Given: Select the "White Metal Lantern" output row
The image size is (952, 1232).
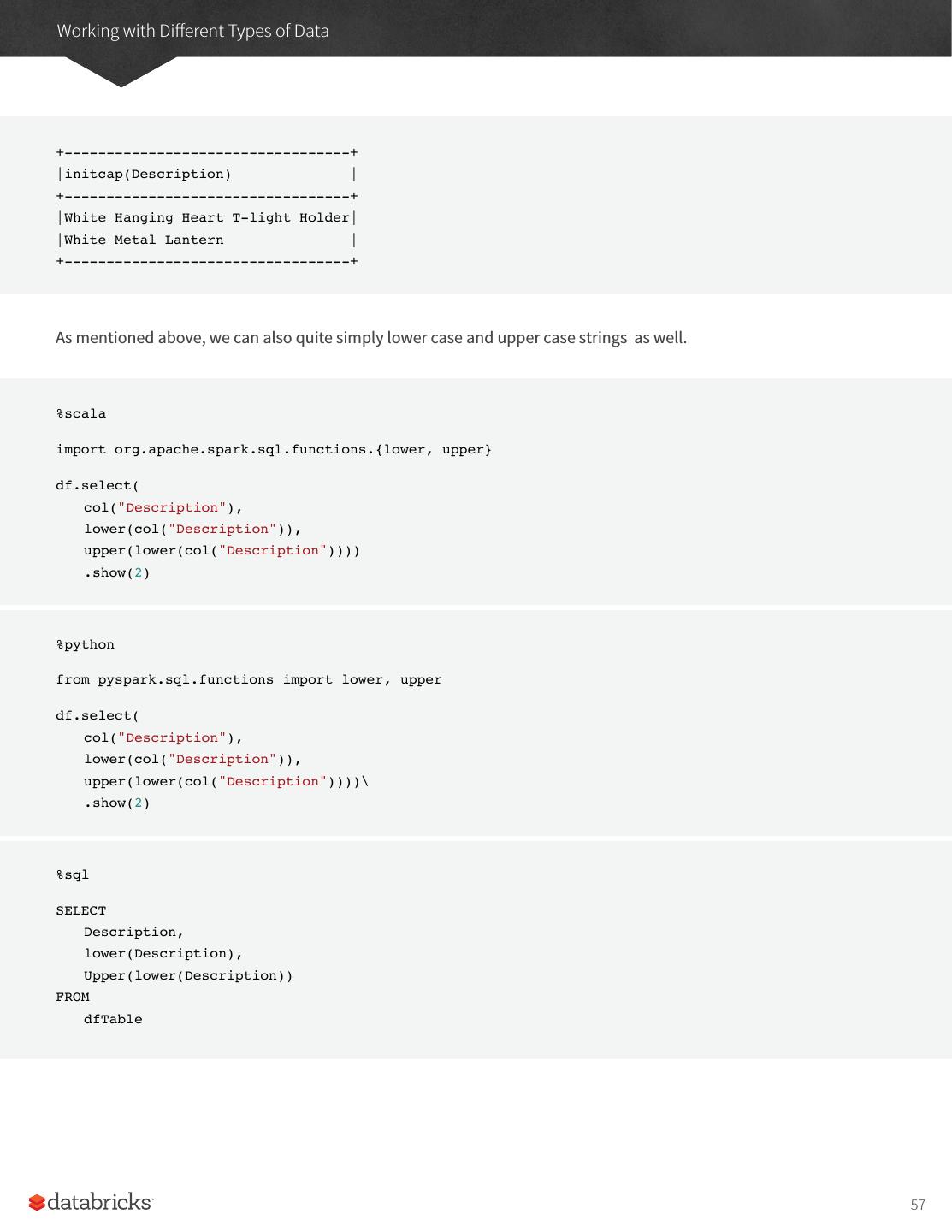Looking at the screenshot, I should click(x=144, y=240).
